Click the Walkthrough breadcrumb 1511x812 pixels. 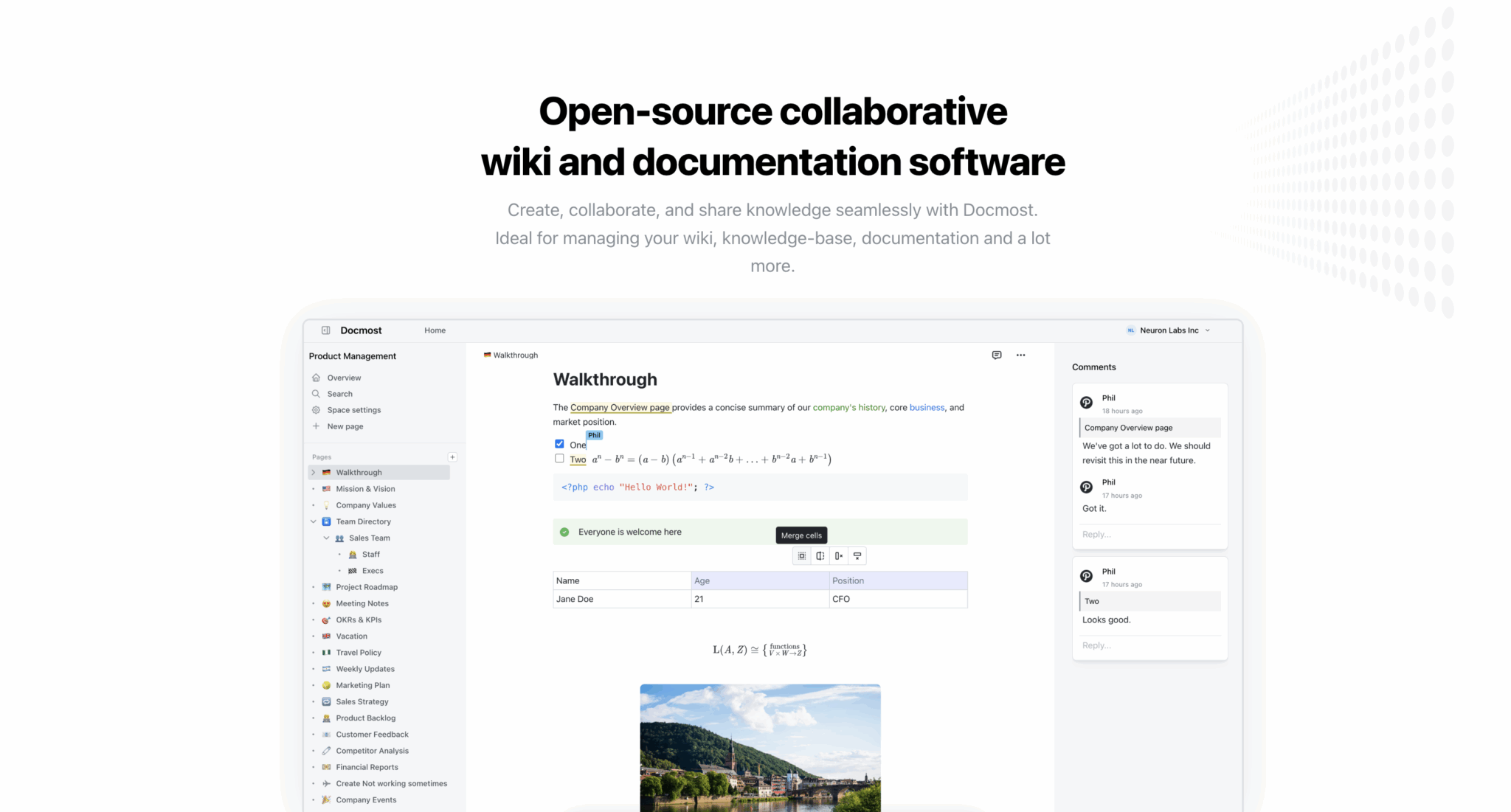[x=511, y=355]
